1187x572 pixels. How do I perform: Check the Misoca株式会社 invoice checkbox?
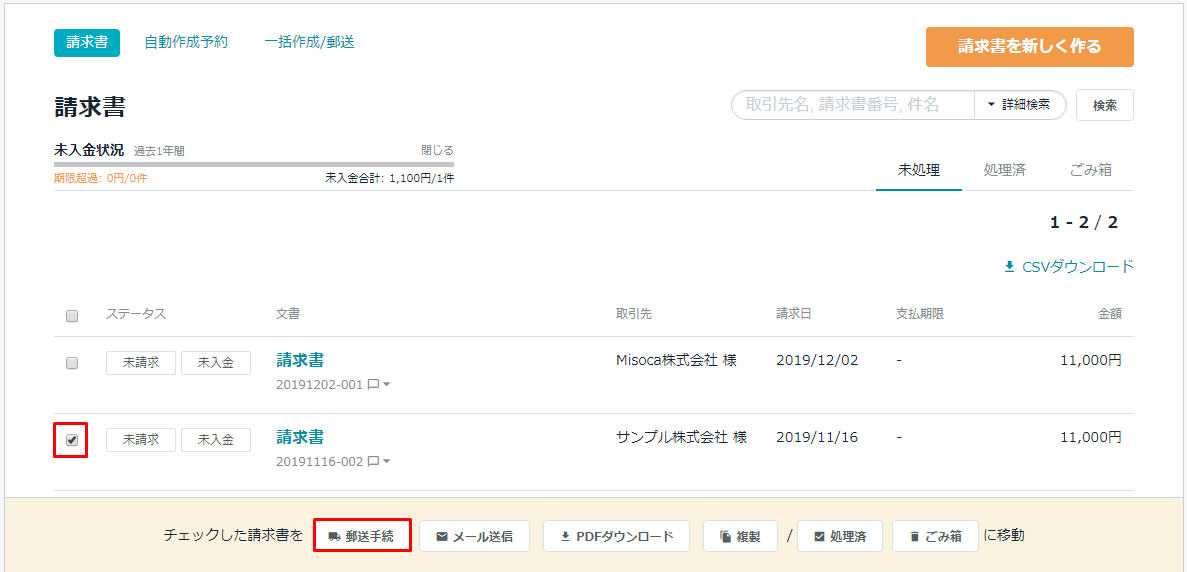73,363
